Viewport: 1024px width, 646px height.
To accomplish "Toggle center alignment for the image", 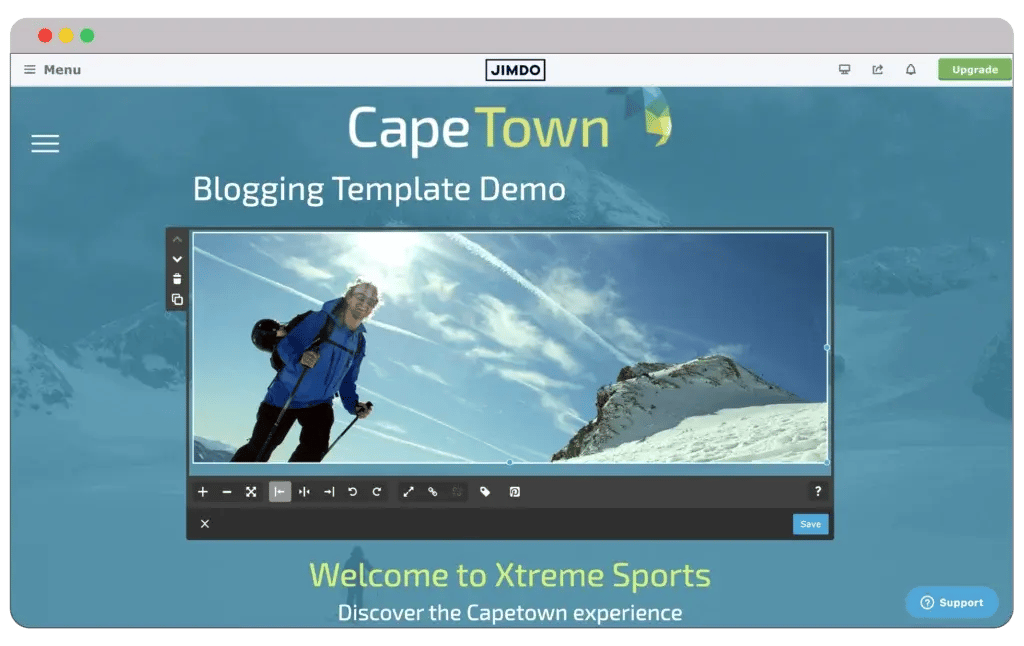I will [304, 492].
